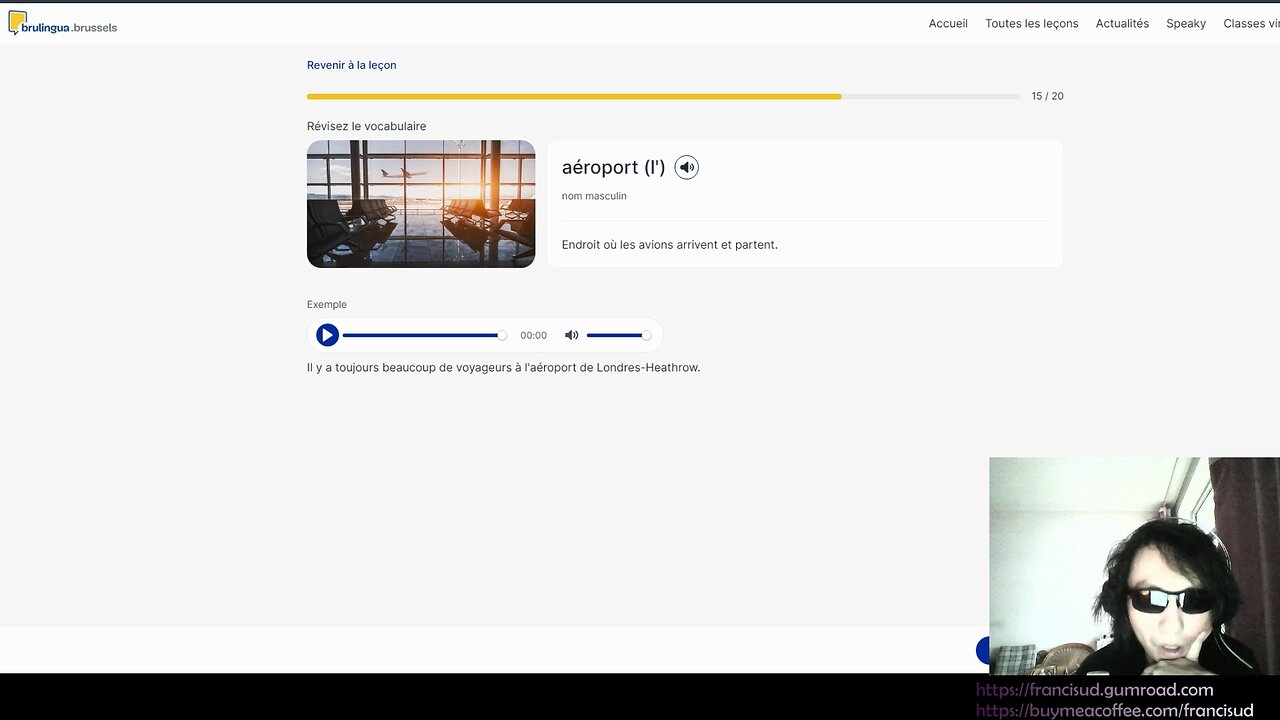Play the example sentence audio
The image size is (1280, 720).
[327, 335]
